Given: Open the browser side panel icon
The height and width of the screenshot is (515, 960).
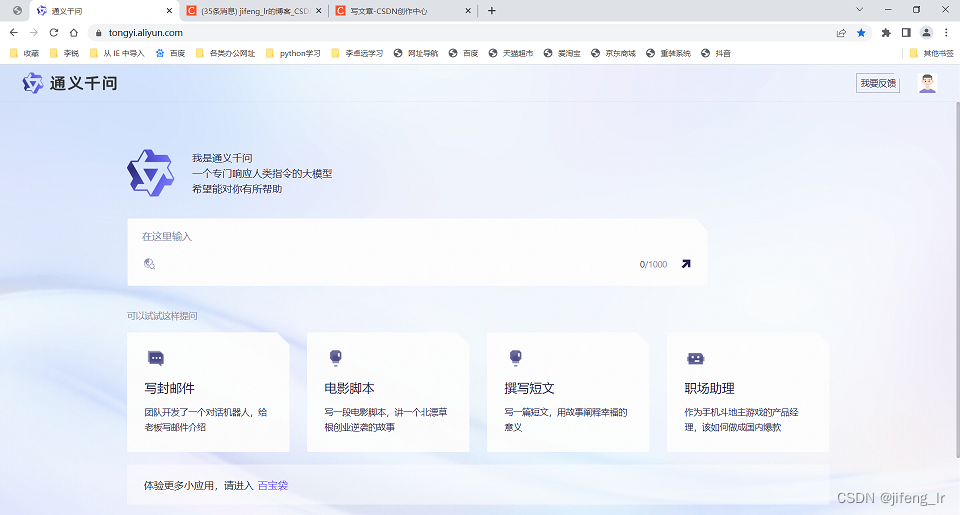Looking at the screenshot, I should click(906, 33).
